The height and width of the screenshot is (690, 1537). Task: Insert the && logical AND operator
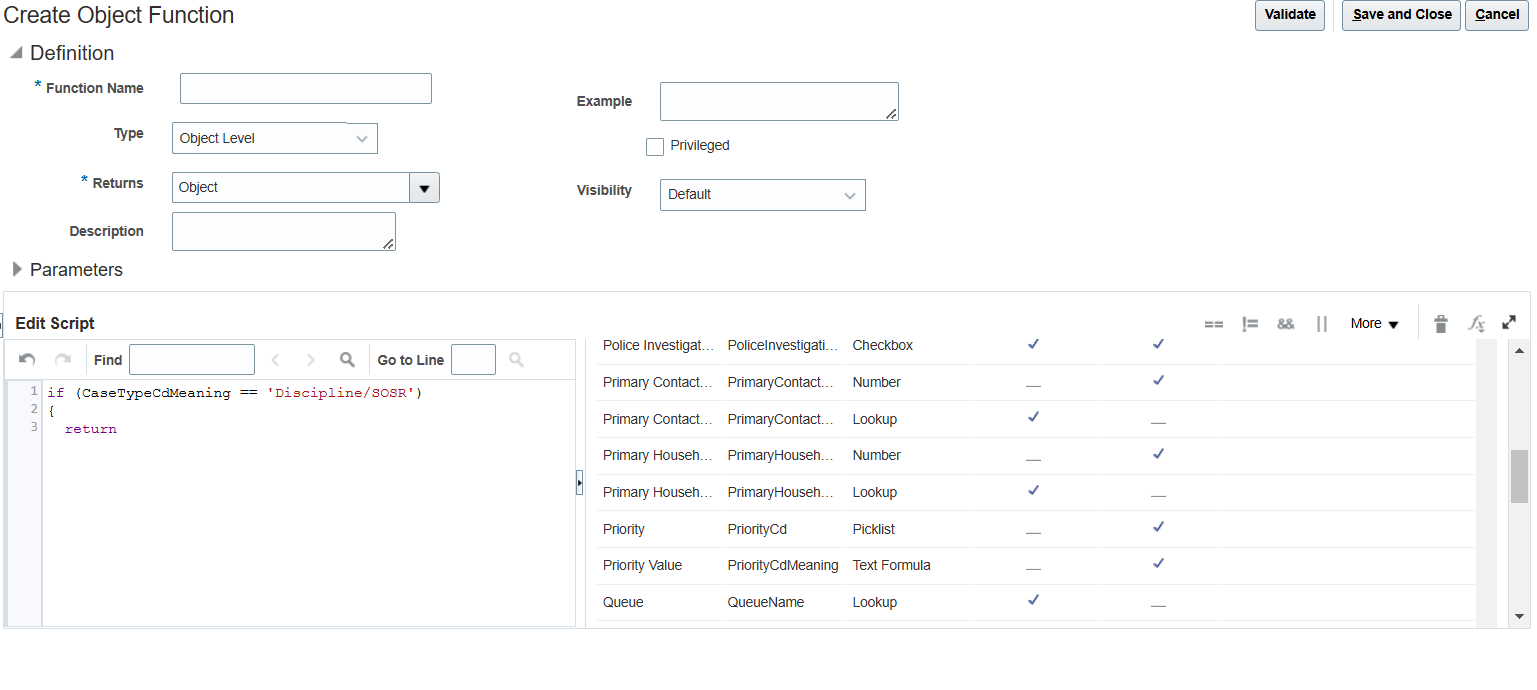click(1286, 323)
